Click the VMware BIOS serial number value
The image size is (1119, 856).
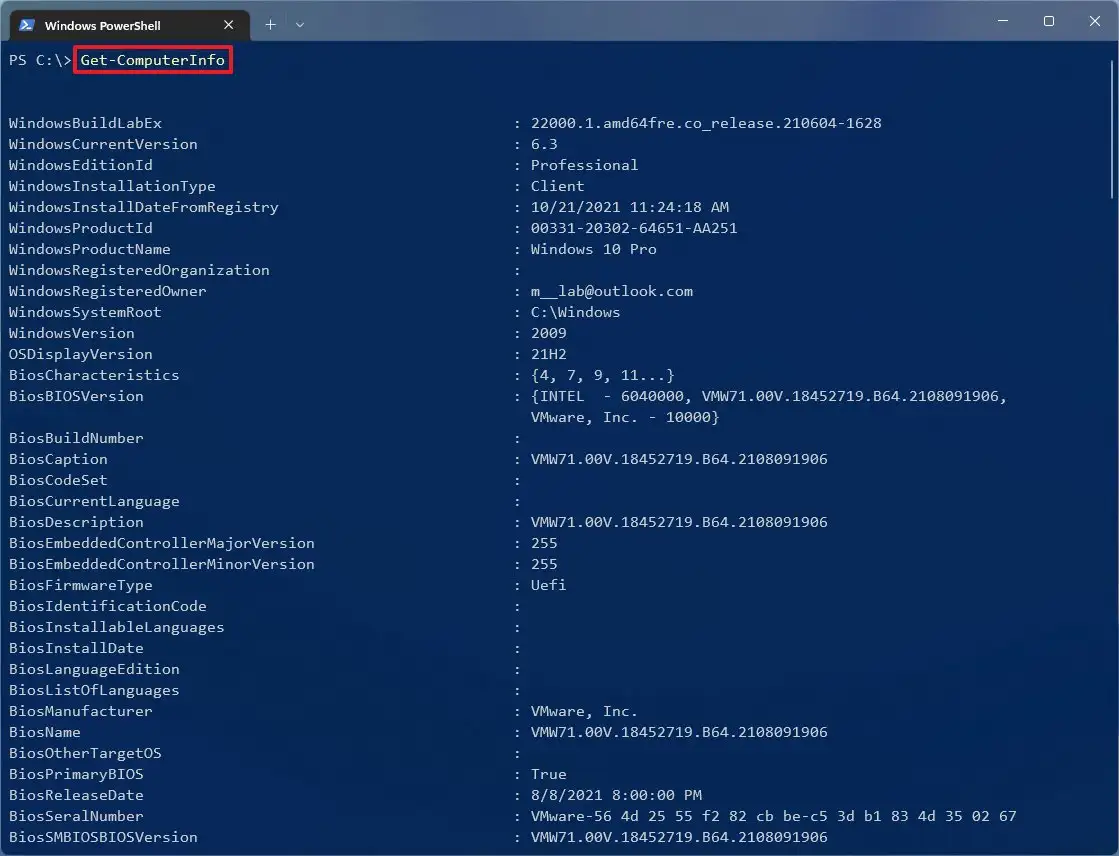pos(773,816)
